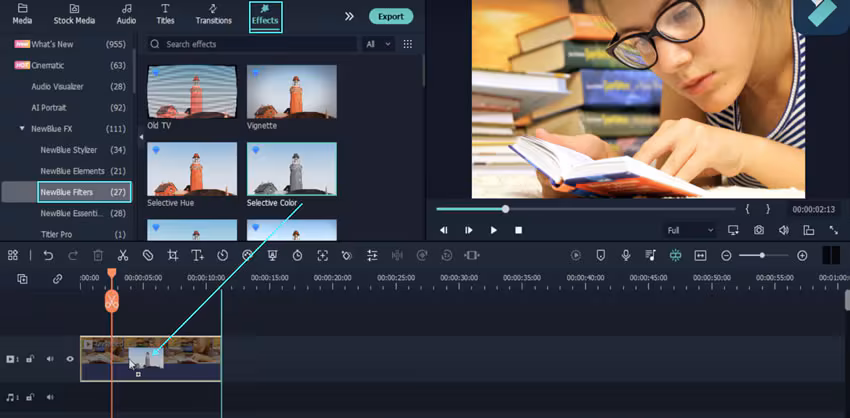Zoom in the timeline with plus
The image size is (850, 418).
pyautogui.click(x=802, y=255)
